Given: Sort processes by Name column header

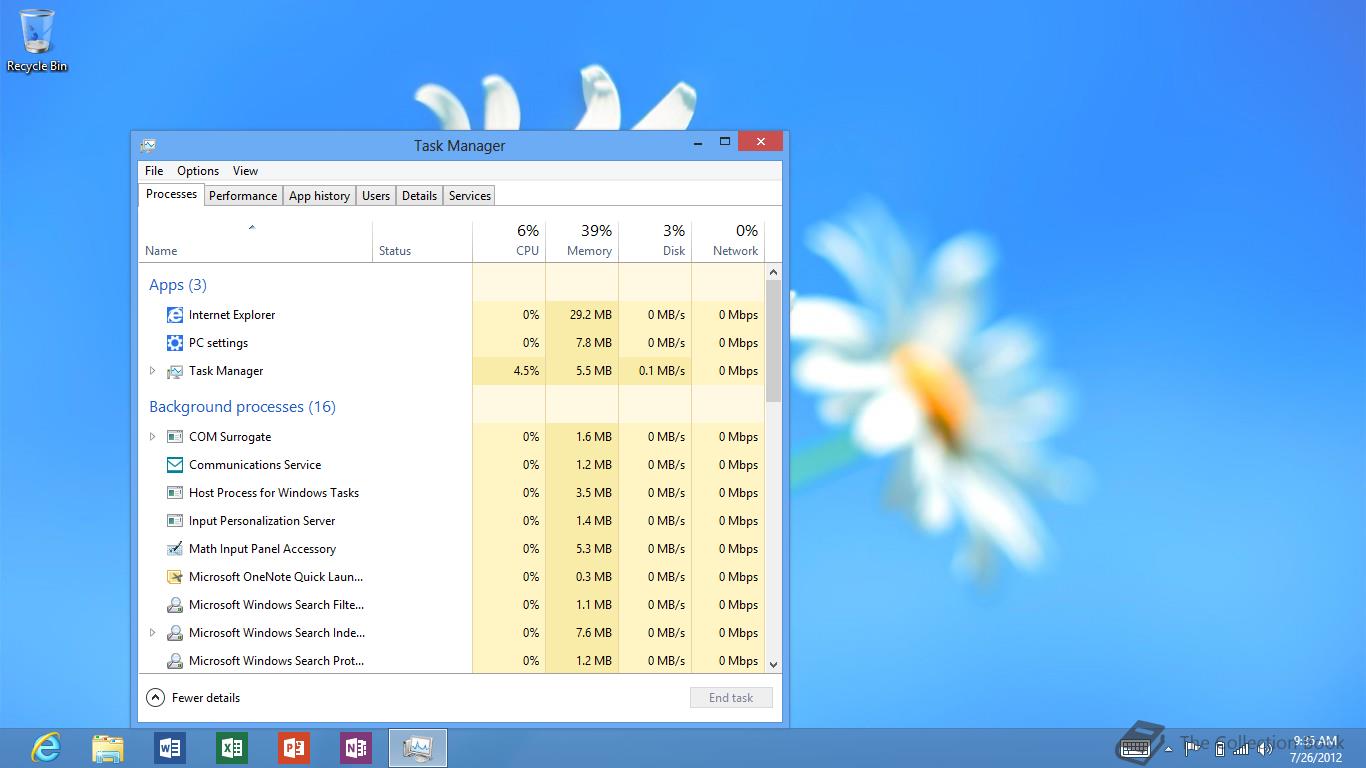Looking at the screenshot, I should (x=255, y=242).
